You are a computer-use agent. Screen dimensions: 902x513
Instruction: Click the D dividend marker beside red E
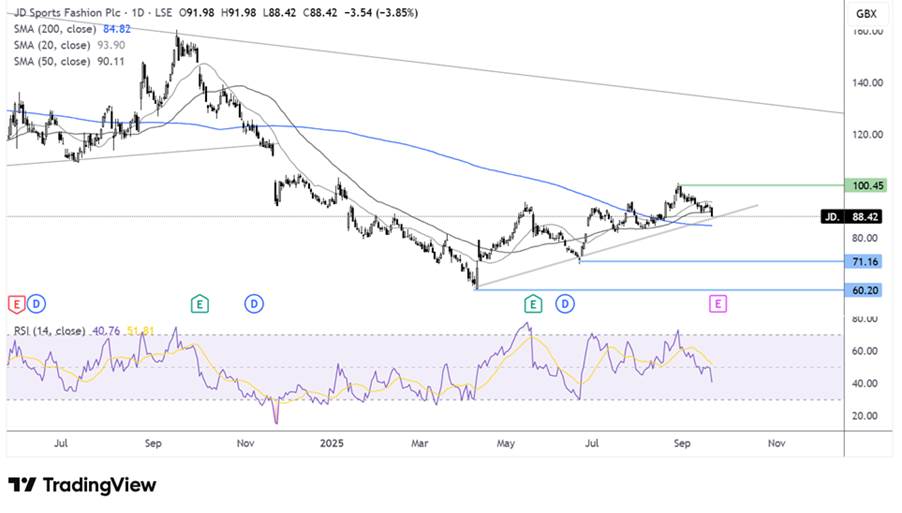[x=36, y=304]
